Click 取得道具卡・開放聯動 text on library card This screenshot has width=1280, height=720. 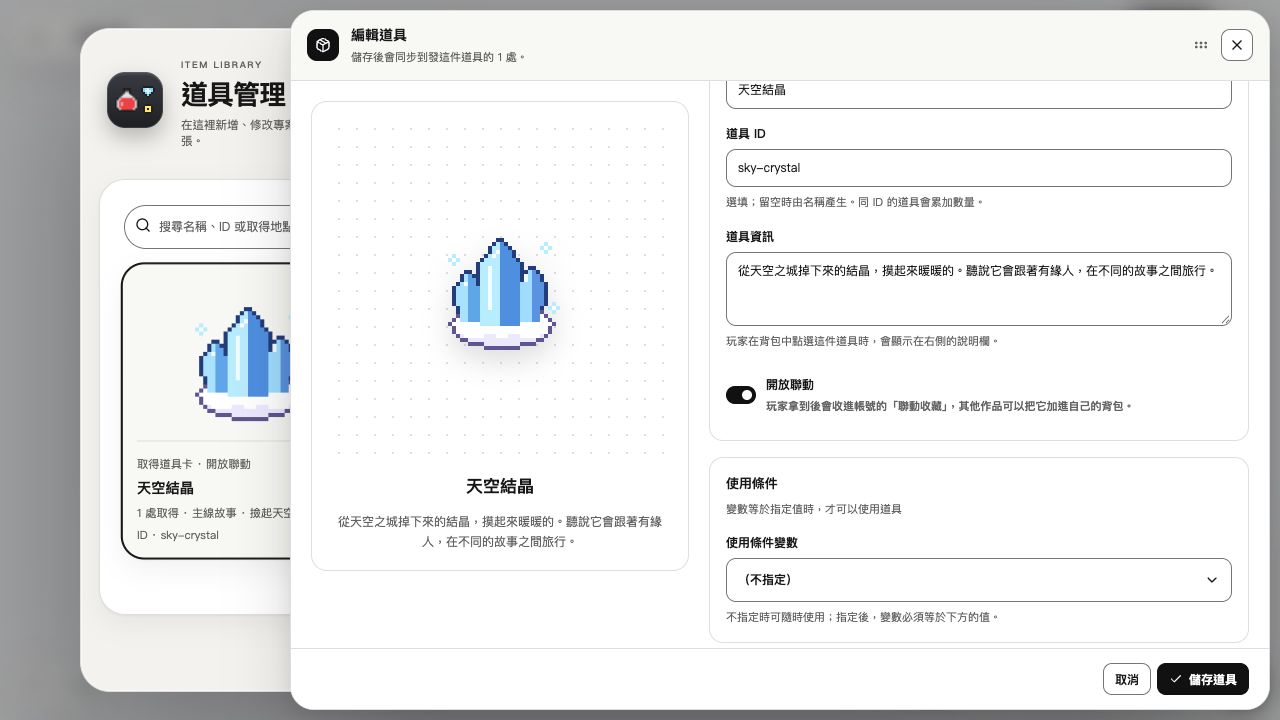point(194,464)
